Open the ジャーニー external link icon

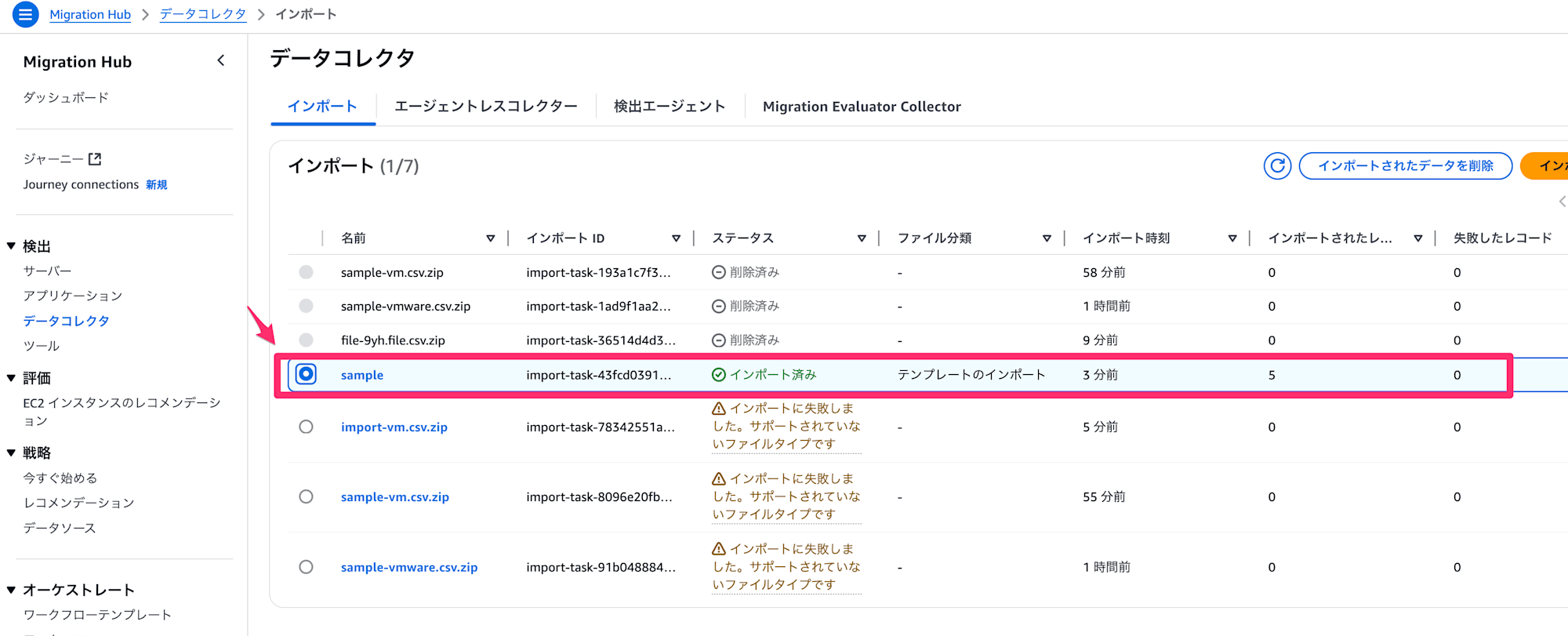(95, 159)
